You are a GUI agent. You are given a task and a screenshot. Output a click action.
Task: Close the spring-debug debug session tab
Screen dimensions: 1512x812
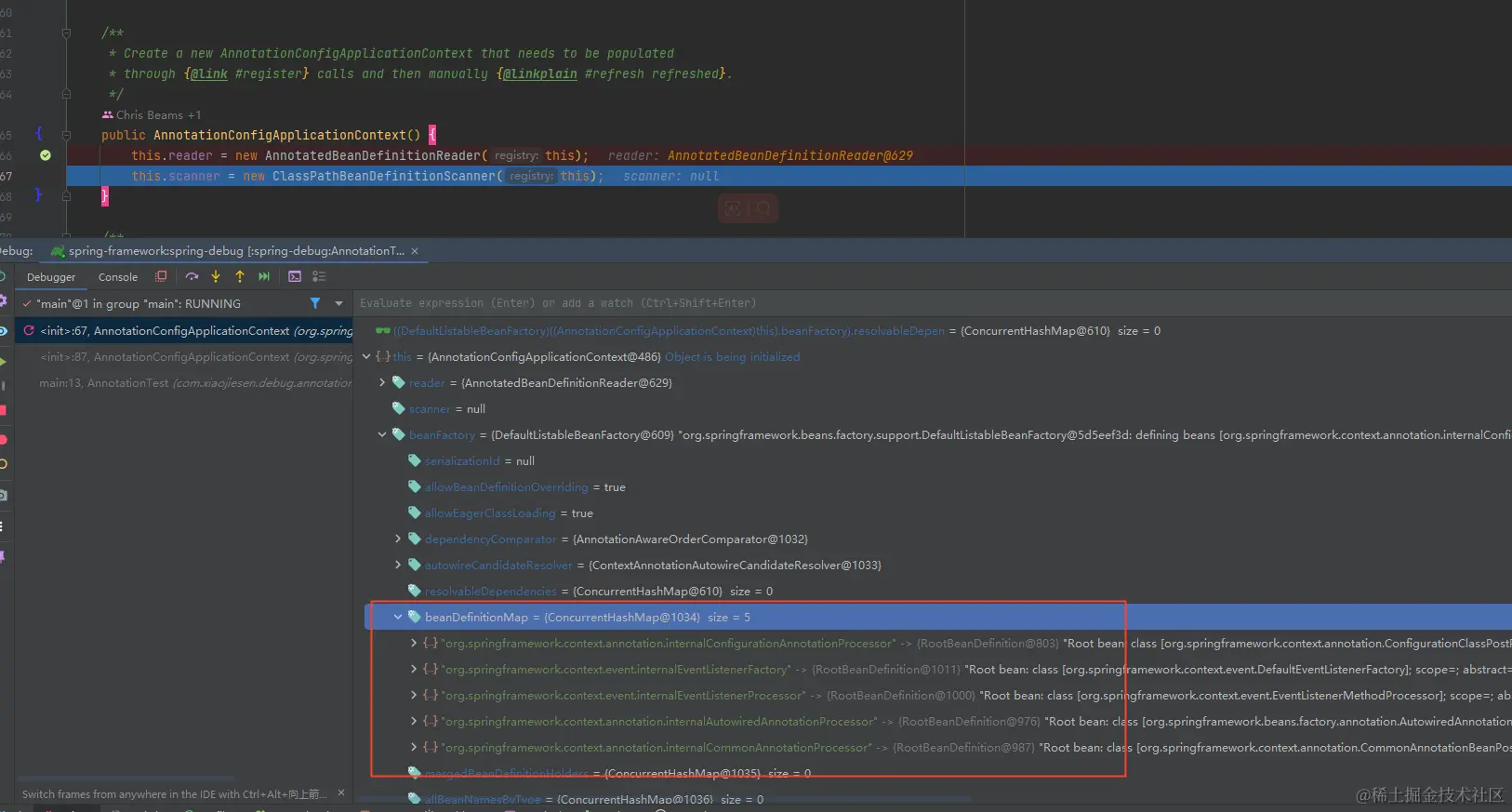coord(415,251)
